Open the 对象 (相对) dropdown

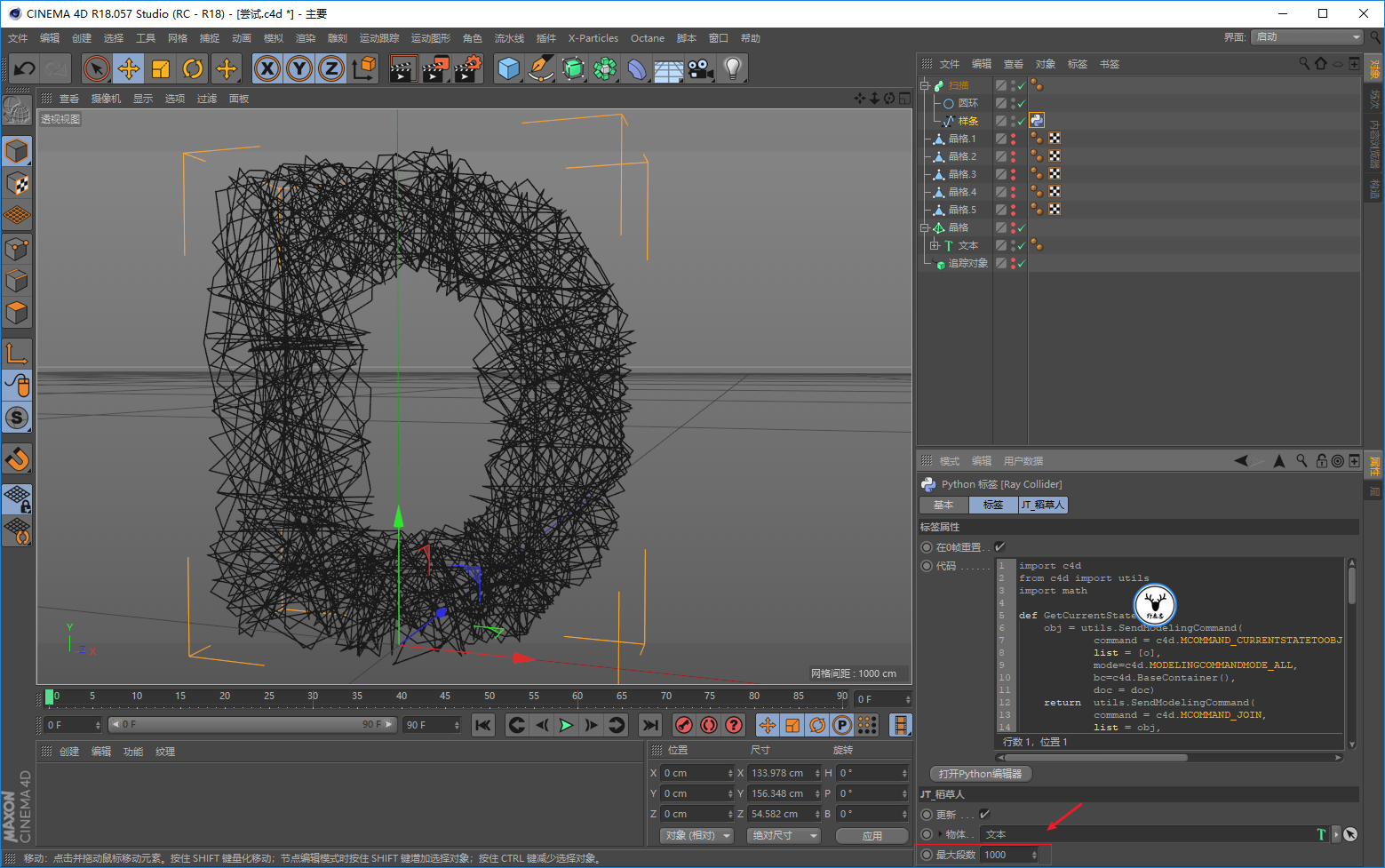click(696, 835)
